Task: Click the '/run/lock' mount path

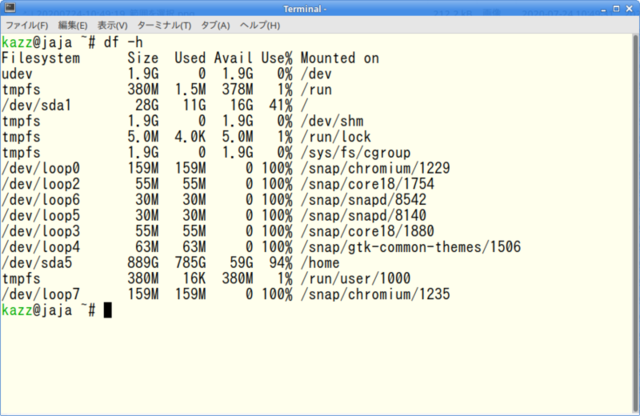Action: (336, 137)
